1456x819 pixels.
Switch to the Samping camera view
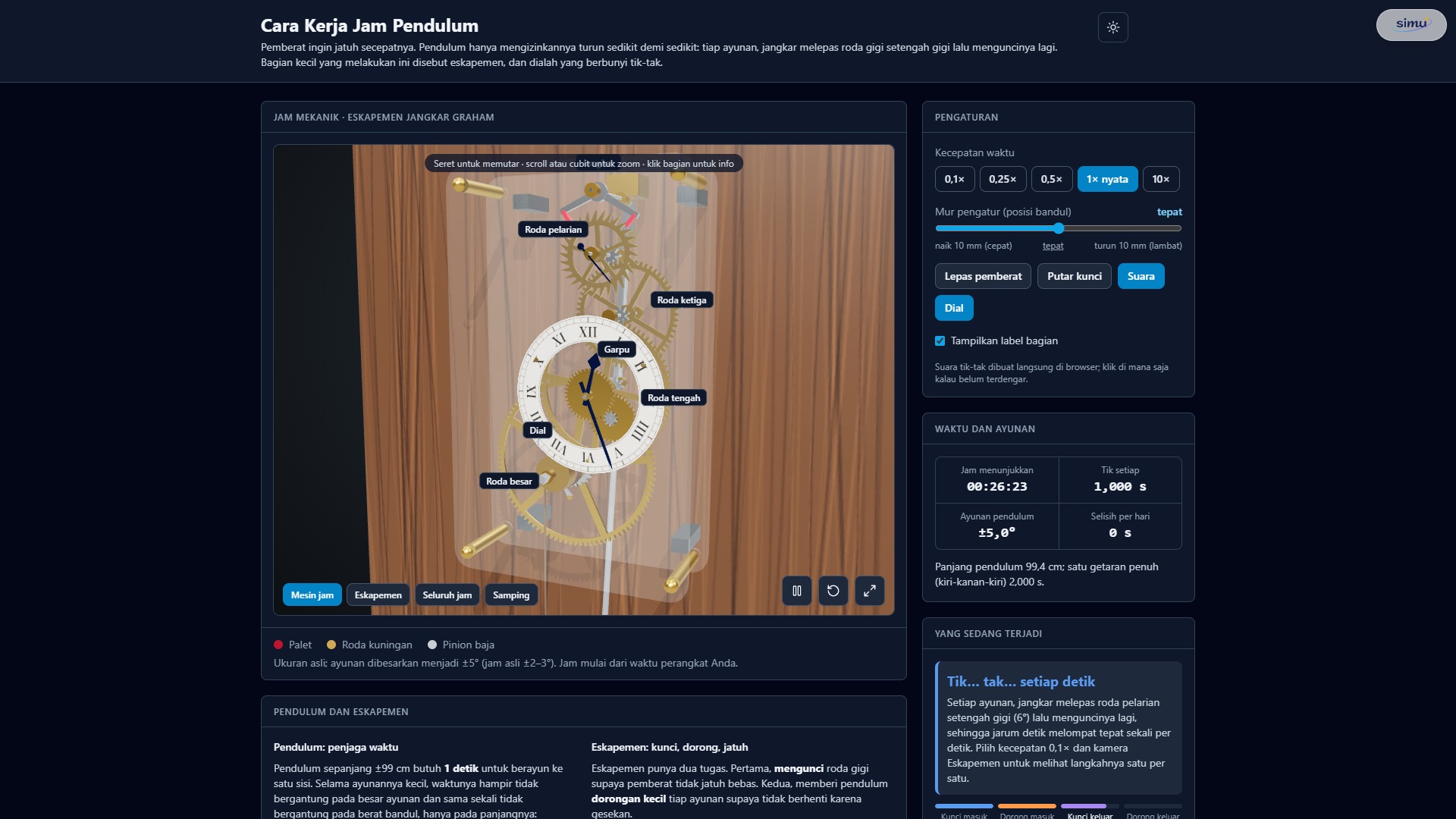click(511, 595)
